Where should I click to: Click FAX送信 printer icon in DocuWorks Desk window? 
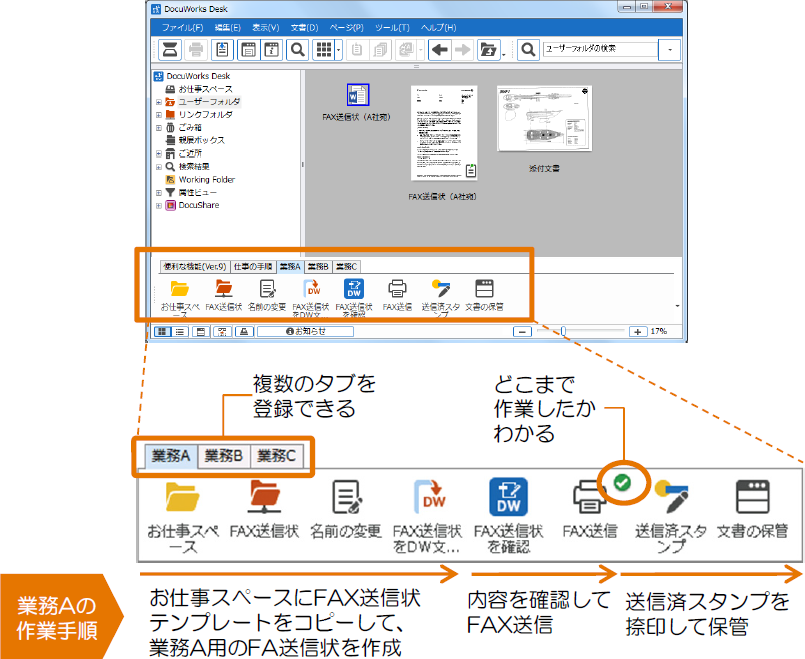click(397, 288)
